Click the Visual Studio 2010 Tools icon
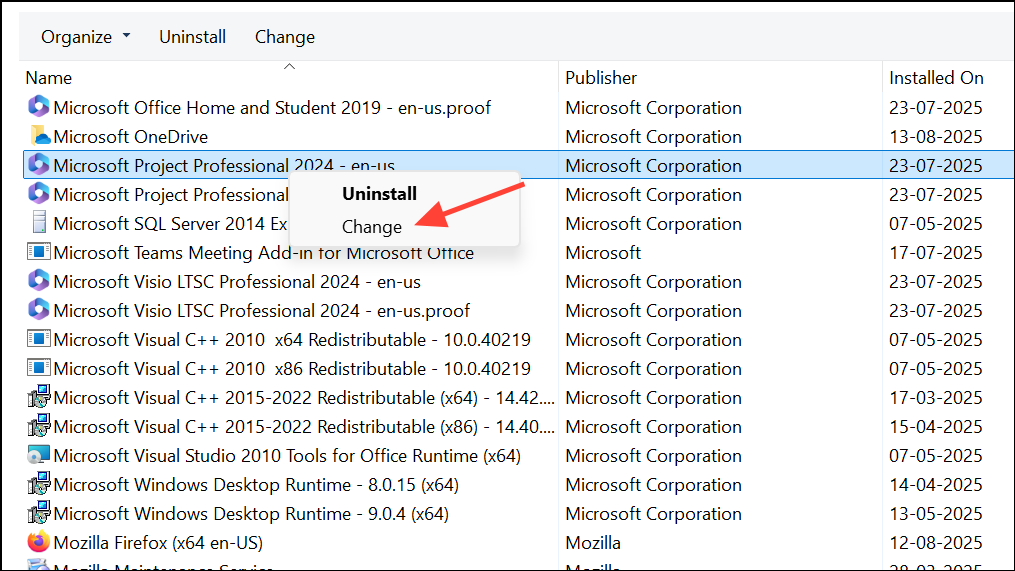 pyautogui.click(x=39, y=456)
